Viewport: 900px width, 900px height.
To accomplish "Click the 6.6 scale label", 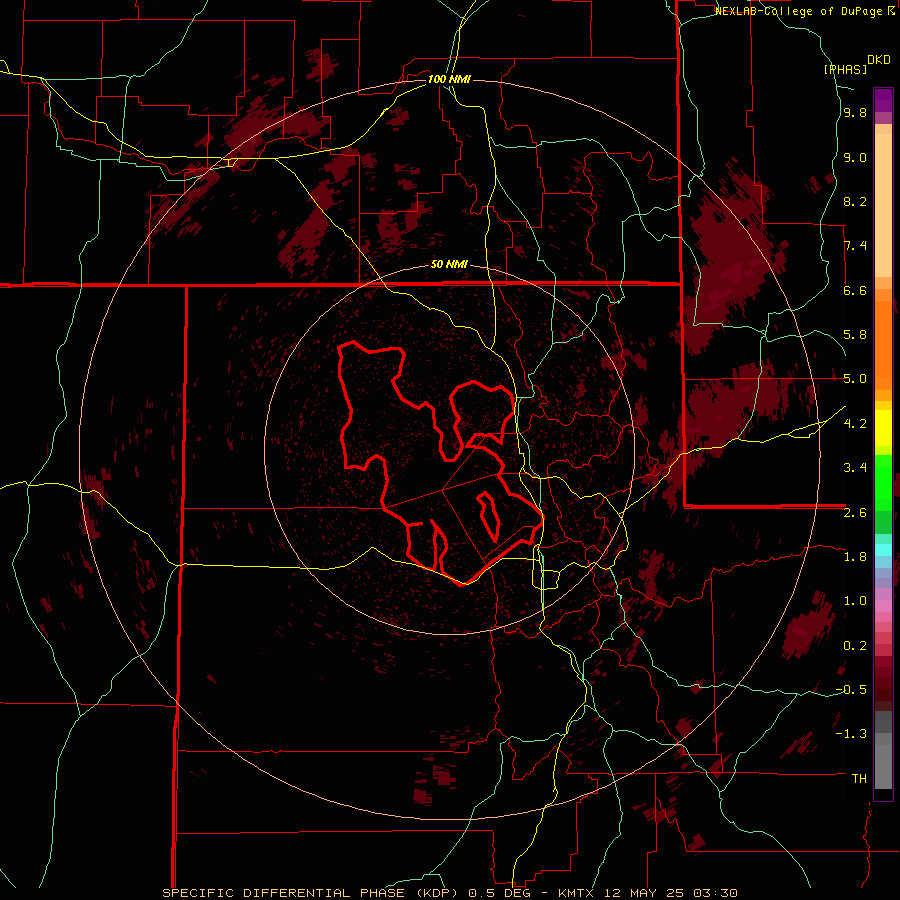I will coord(855,290).
